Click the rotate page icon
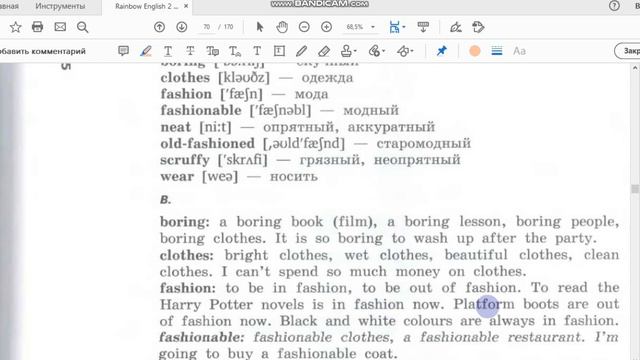 478,27
